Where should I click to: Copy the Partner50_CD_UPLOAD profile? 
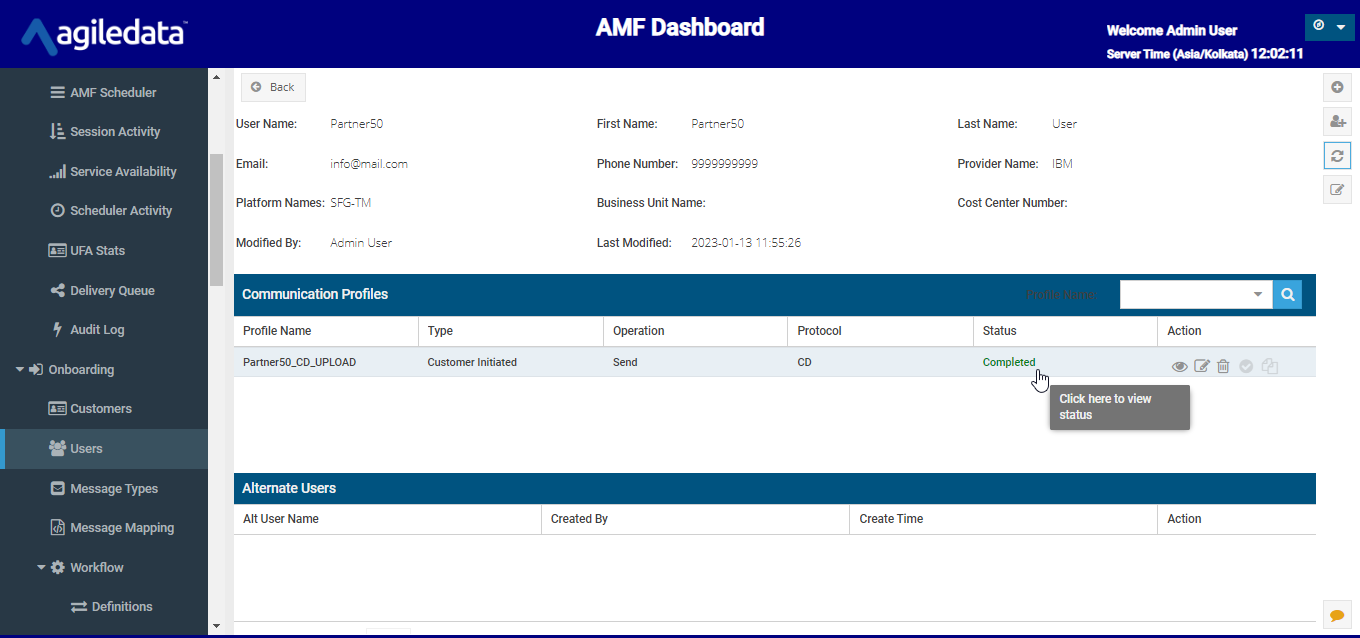(x=1270, y=367)
